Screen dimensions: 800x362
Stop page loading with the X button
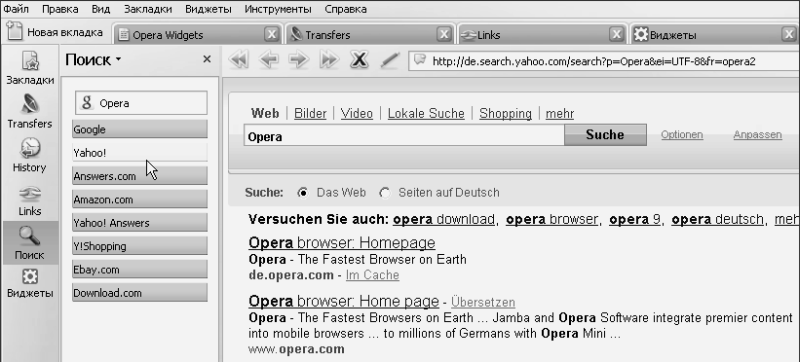point(359,60)
